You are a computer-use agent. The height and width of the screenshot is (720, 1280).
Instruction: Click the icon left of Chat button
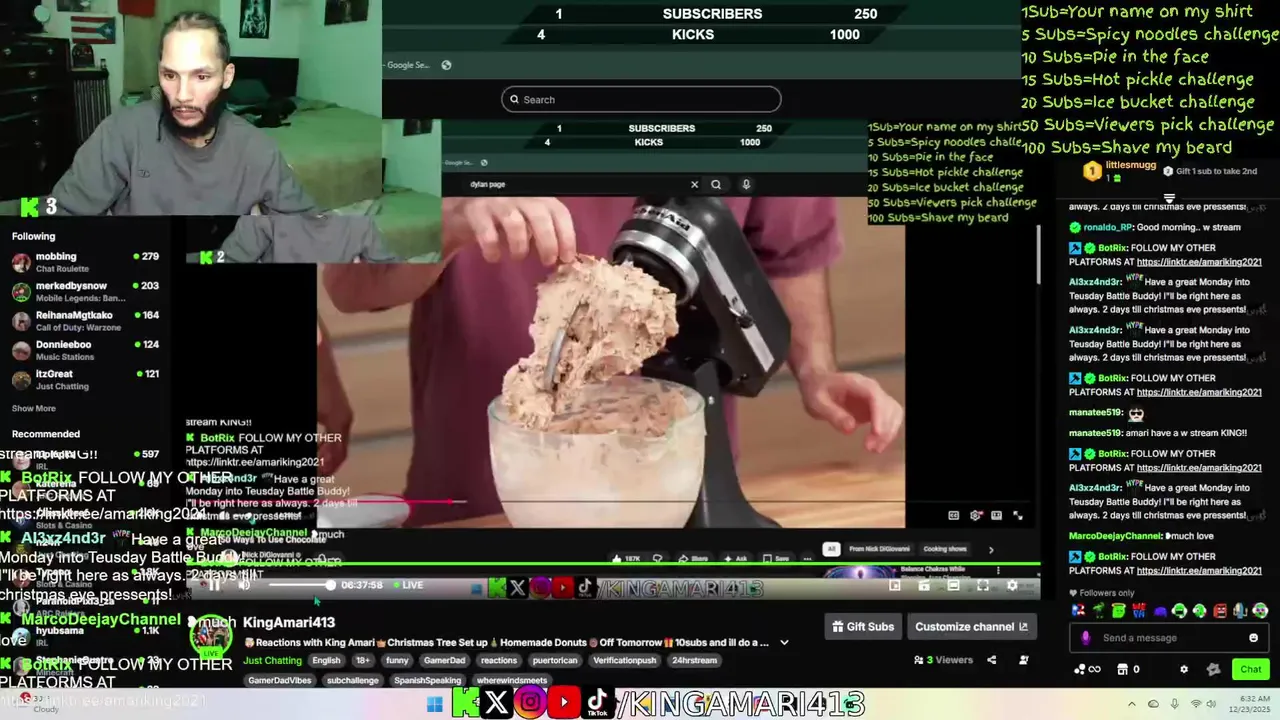click(x=1214, y=669)
